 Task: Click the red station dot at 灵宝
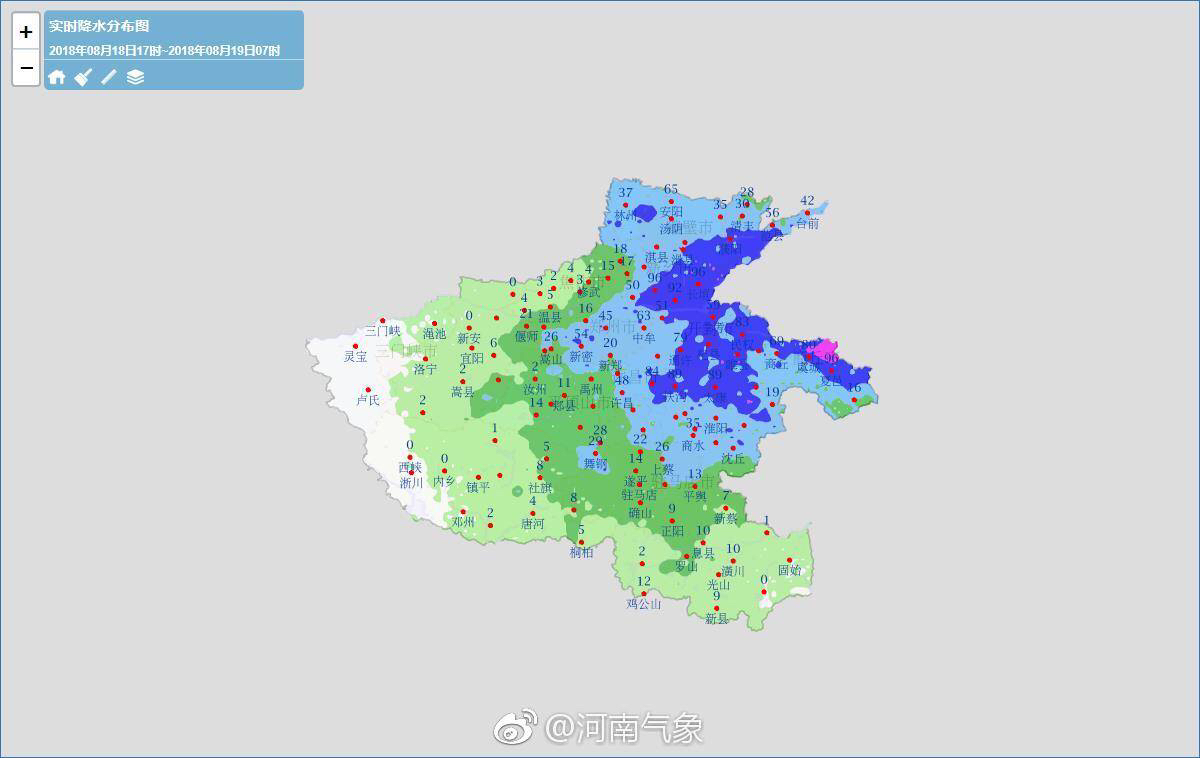pyautogui.click(x=355, y=346)
